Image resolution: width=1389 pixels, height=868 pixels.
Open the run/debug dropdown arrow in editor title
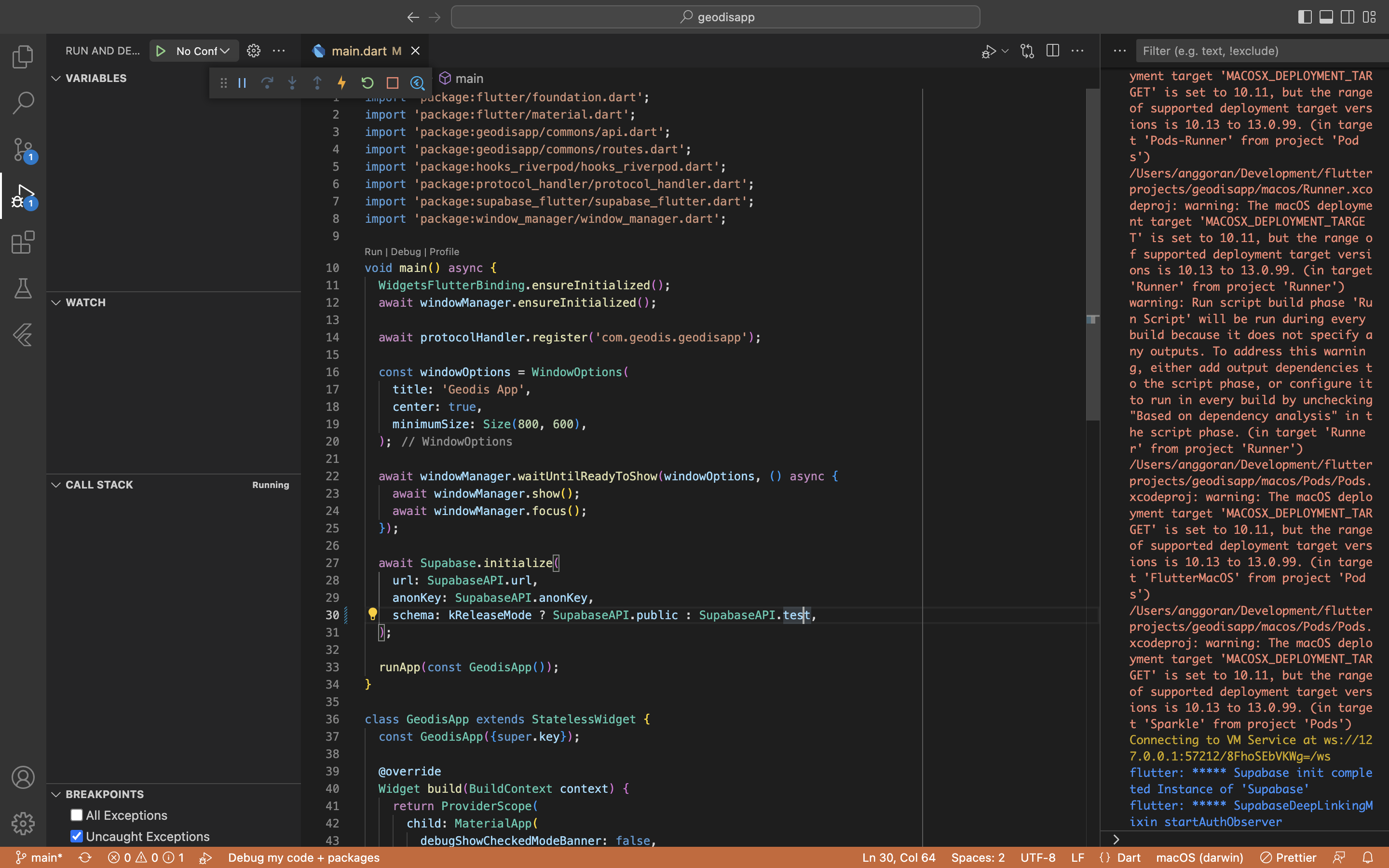pyautogui.click(x=1005, y=51)
